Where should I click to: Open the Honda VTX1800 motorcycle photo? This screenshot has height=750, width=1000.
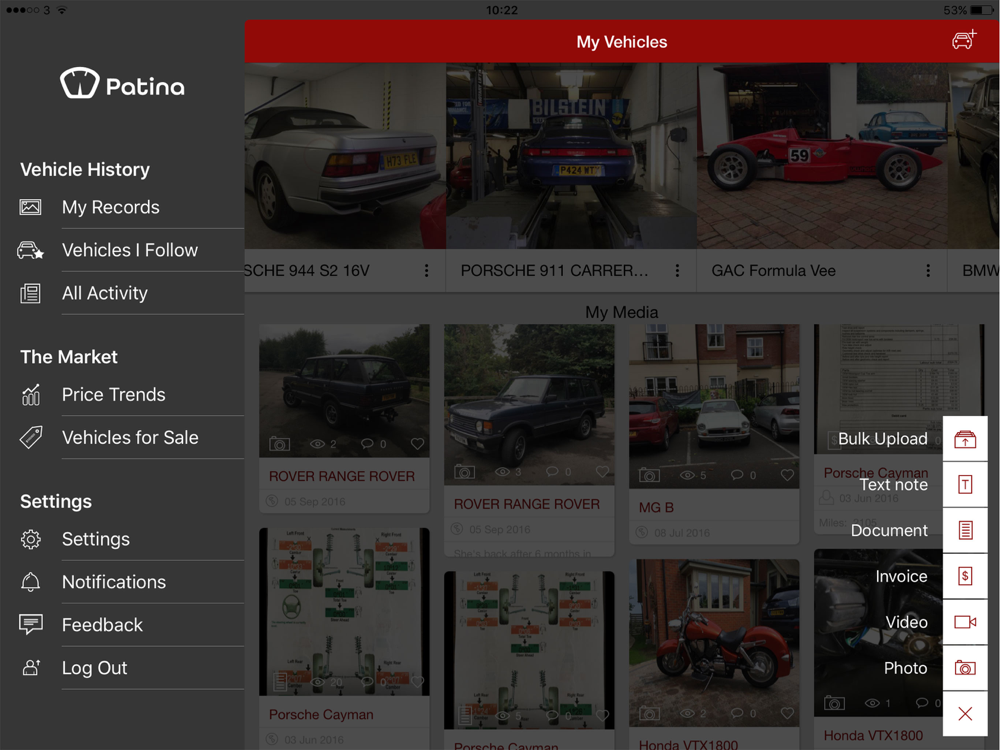714,643
